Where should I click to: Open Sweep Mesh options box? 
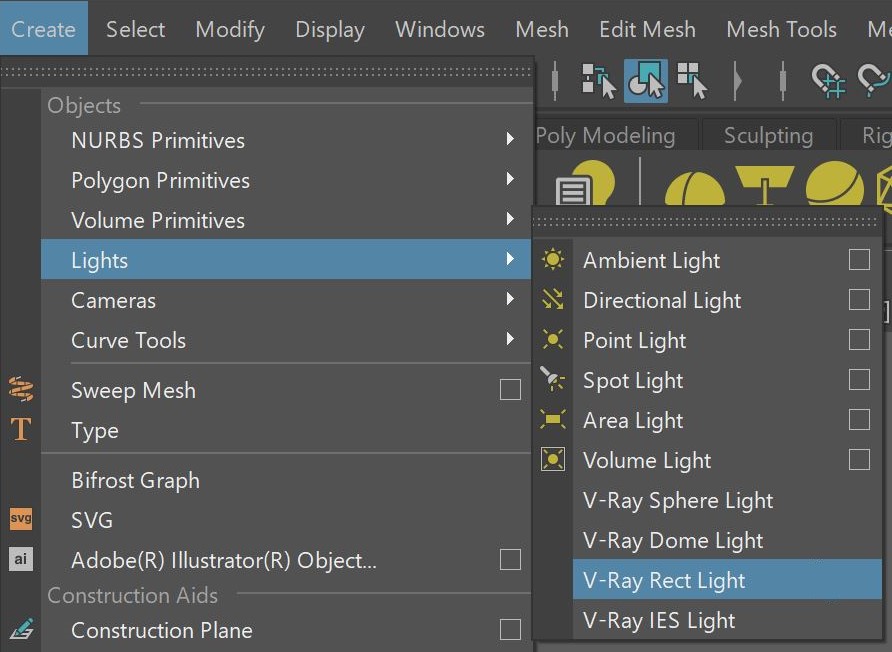pyautogui.click(x=510, y=390)
